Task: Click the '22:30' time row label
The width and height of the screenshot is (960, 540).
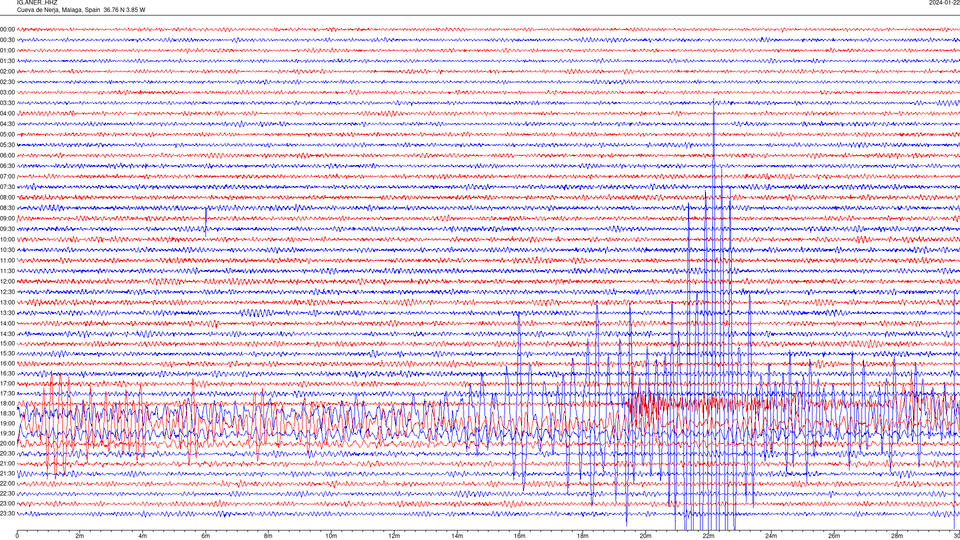Action: point(7,493)
